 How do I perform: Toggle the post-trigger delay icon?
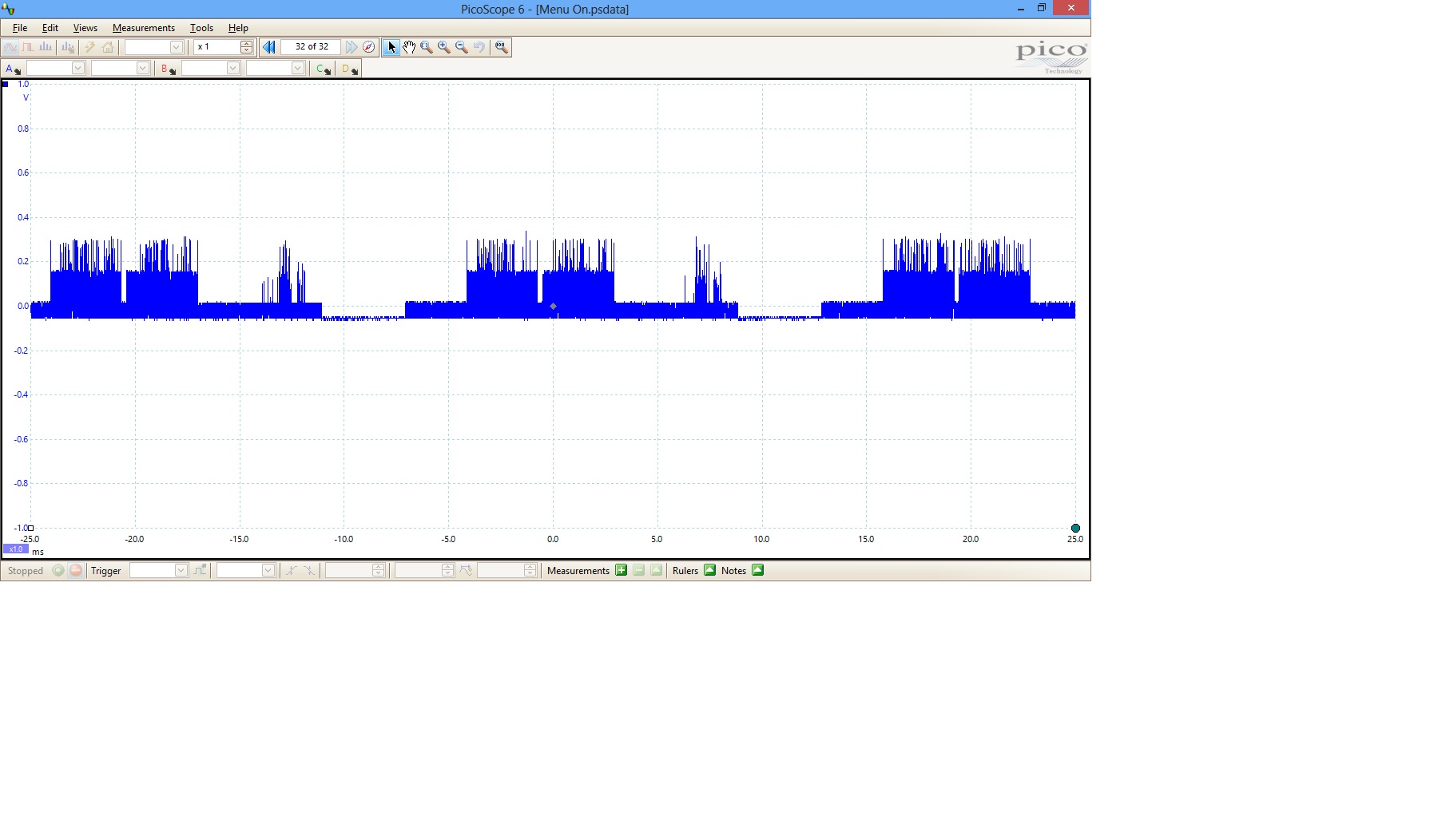467,570
